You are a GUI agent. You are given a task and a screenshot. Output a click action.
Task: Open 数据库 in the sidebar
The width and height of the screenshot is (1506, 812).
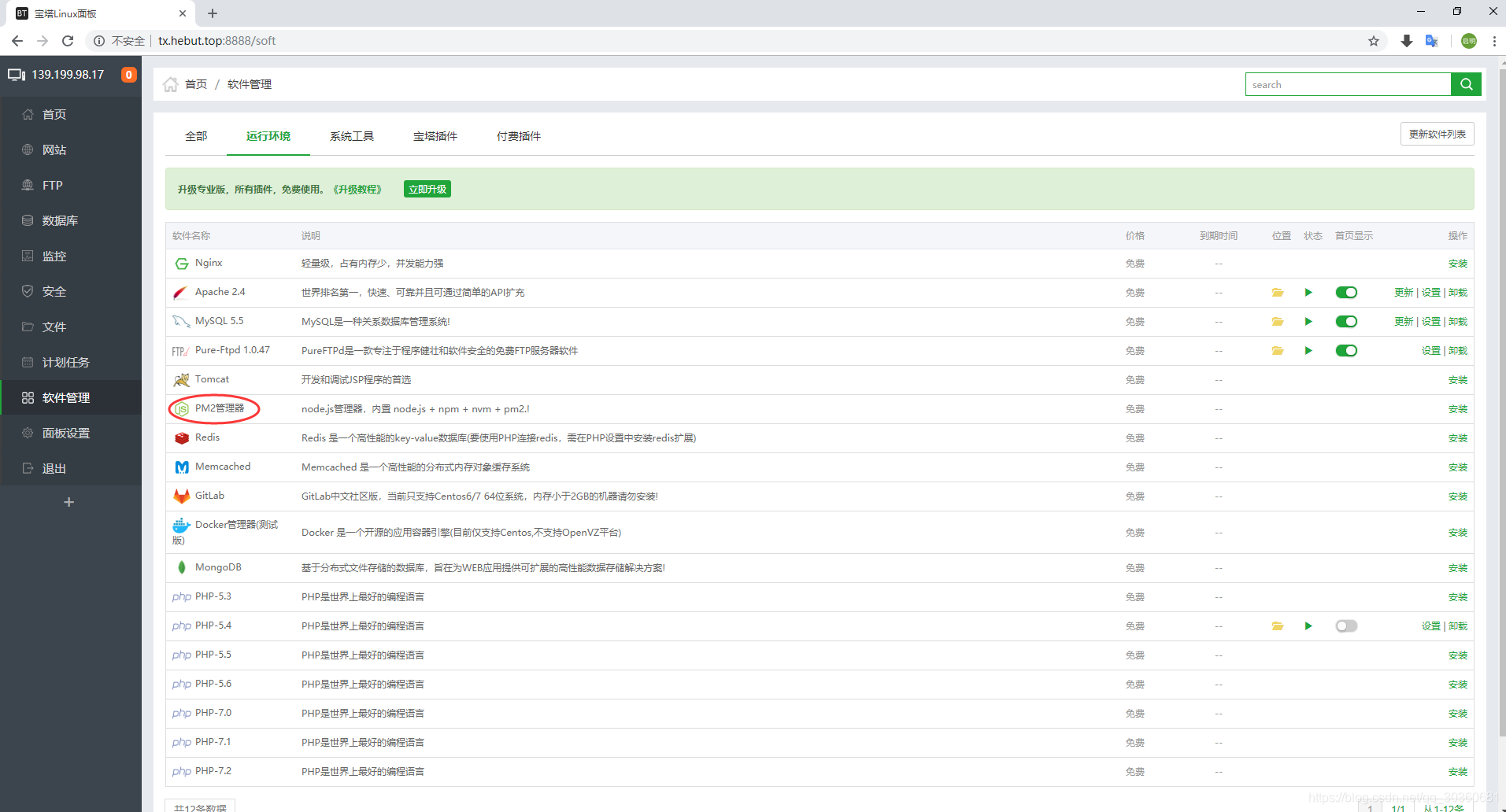(71, 221)
